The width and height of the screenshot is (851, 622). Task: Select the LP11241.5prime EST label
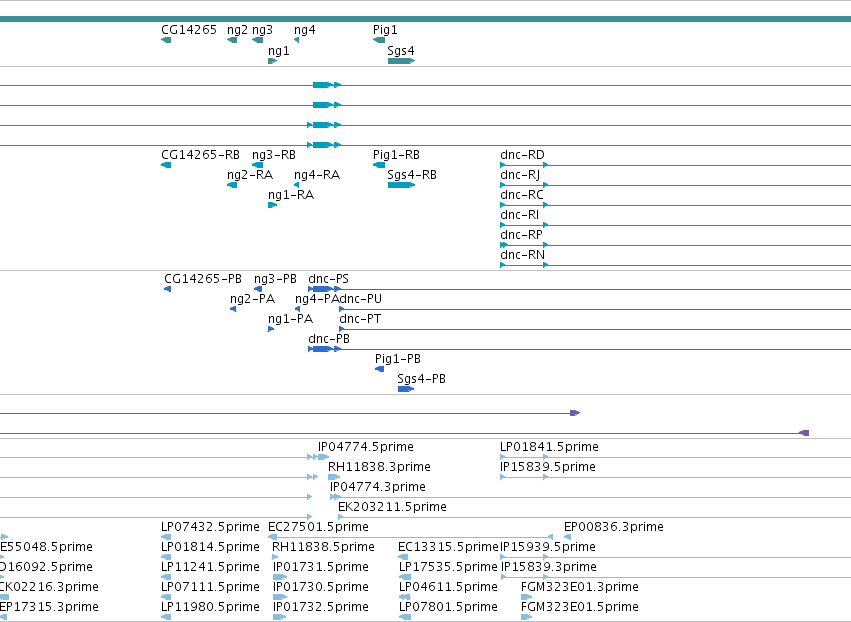211,567
